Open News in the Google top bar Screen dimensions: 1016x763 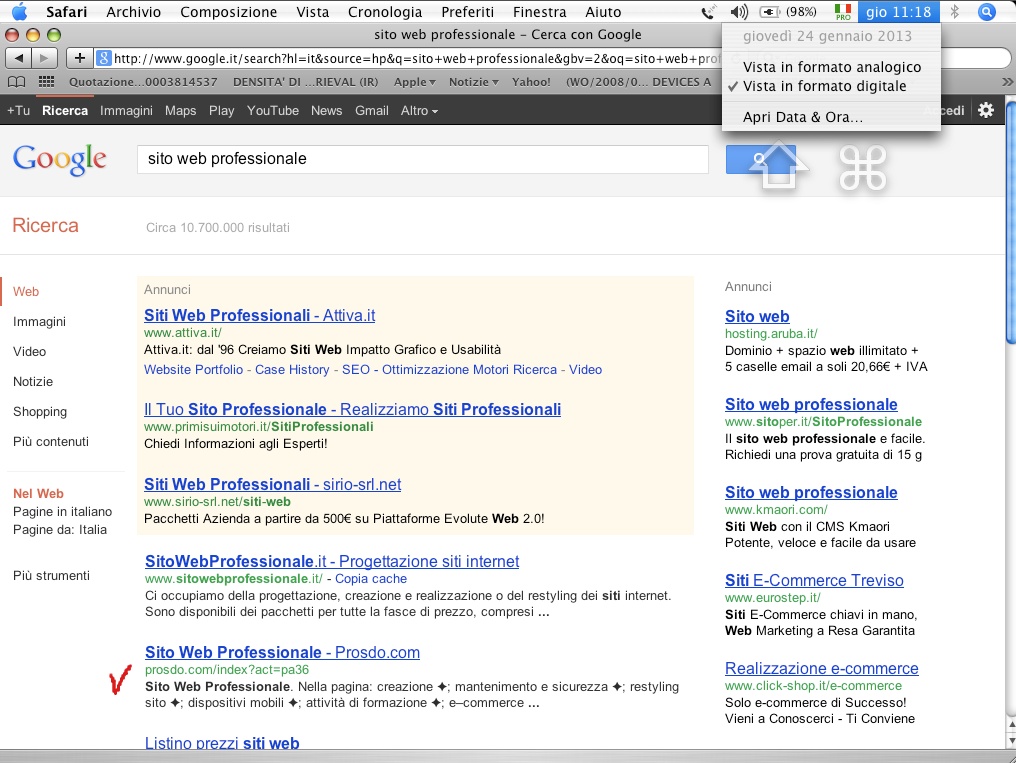(327, 111)
